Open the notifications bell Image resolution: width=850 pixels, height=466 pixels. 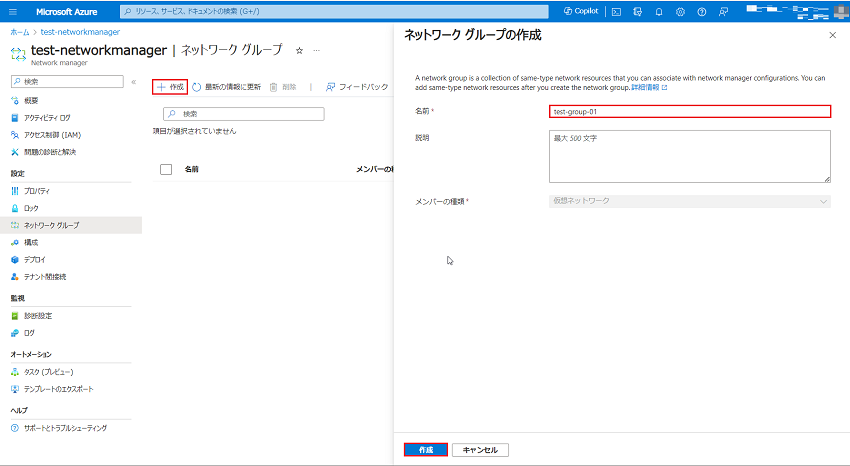point(659,12)
